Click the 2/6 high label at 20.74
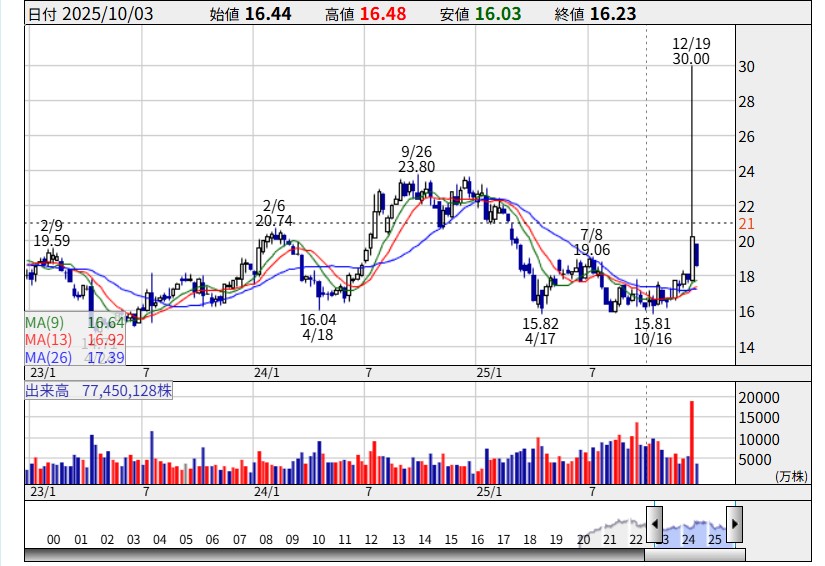 (274, 212)
